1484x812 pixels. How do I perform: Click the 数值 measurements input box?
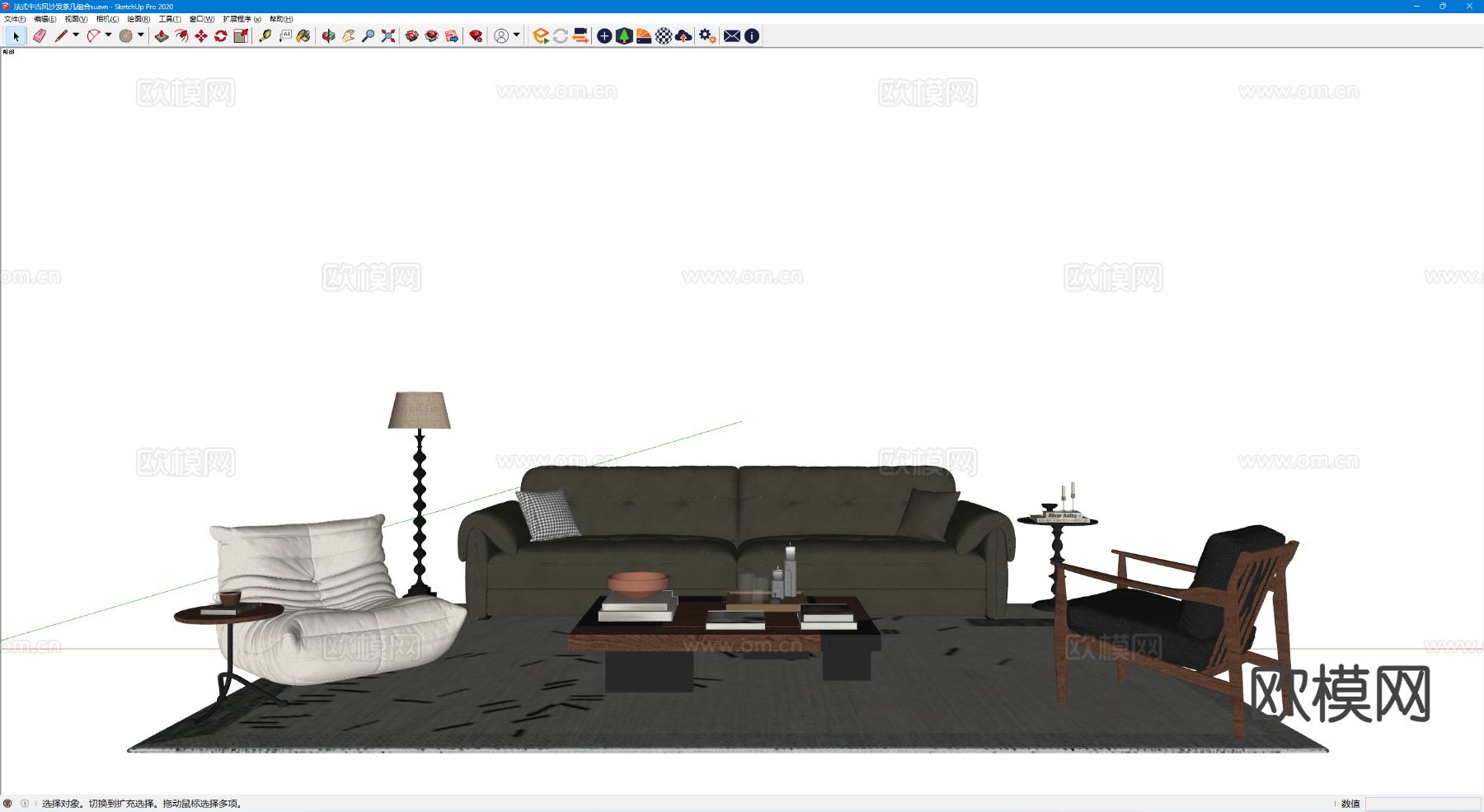[x=1423, y=804]
